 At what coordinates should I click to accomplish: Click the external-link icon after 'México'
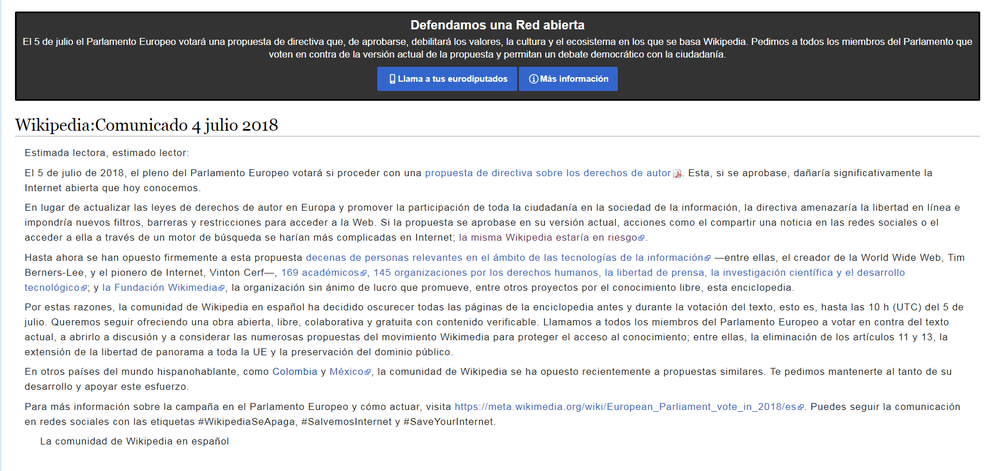[x=367, y=373]
